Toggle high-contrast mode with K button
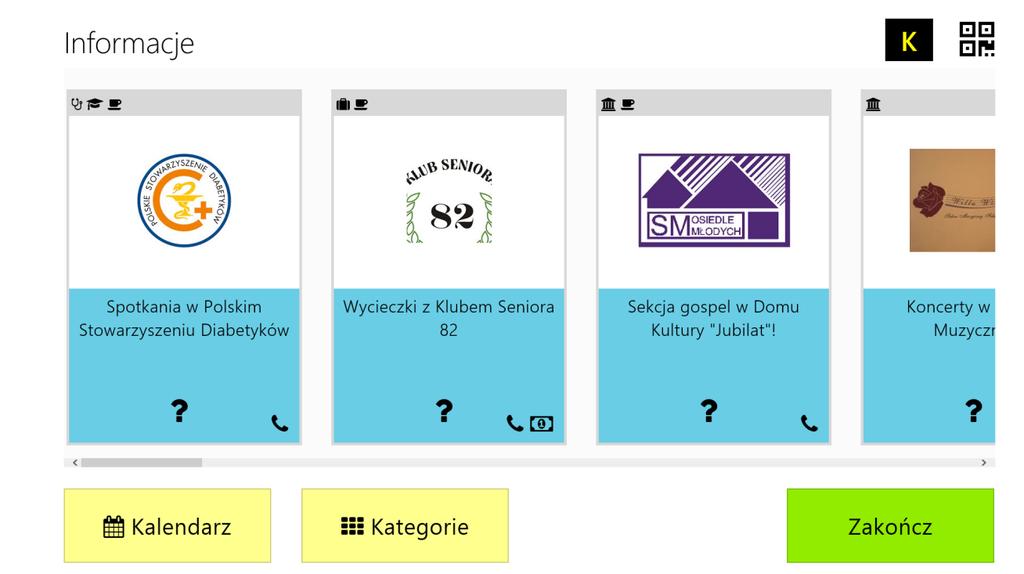Viewport: 1024px width, 574px height. click(x=908, y=40)
